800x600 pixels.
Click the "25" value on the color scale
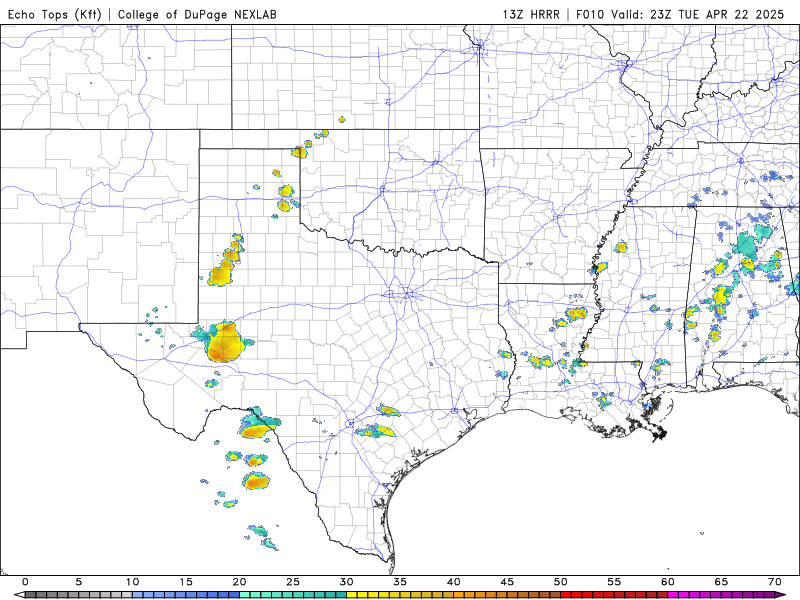click(293, 582)
